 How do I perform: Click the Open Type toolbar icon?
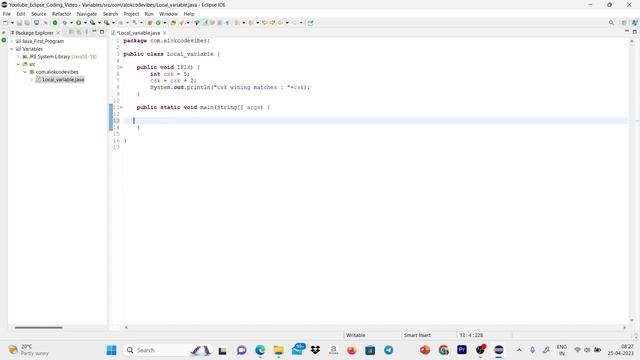(x=173, y=23)
